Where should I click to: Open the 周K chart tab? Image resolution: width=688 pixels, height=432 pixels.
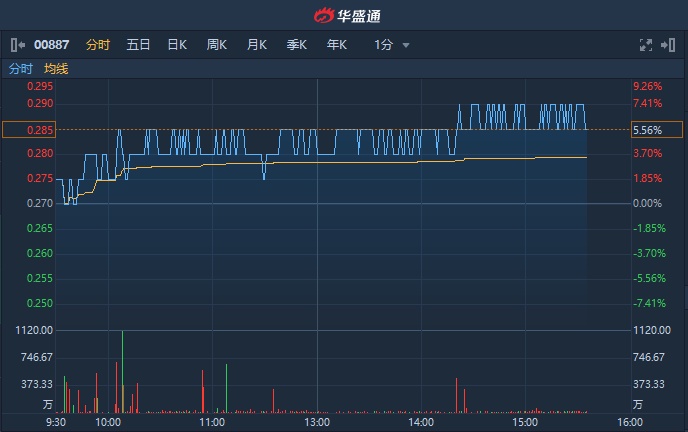point(217,45)
